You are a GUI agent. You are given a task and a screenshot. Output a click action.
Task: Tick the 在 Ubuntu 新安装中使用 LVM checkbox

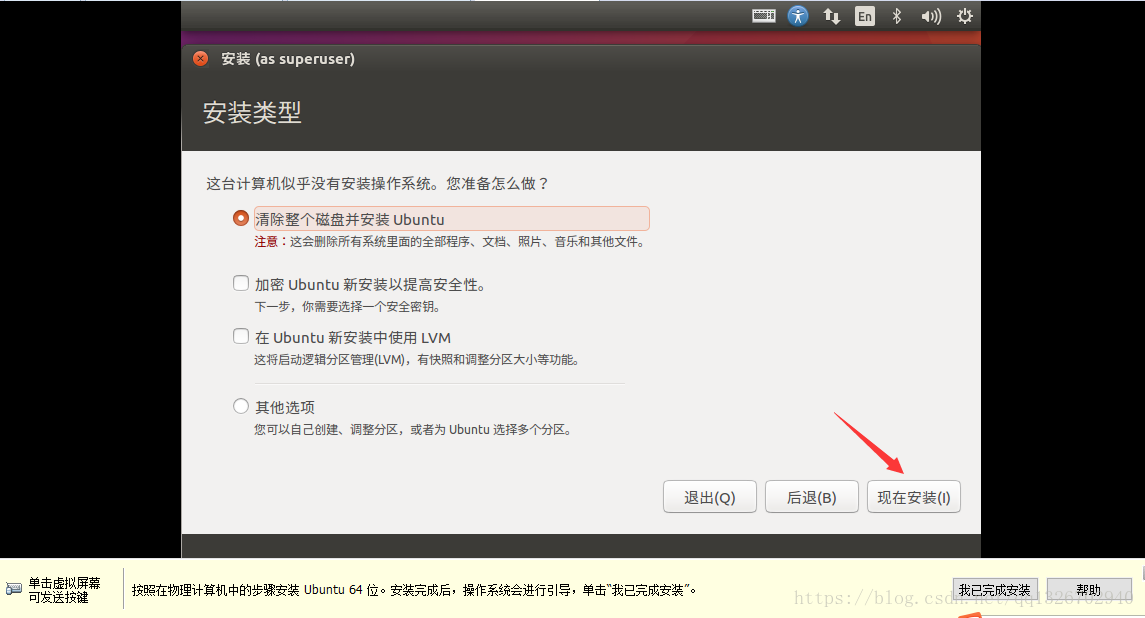[241, 337]
